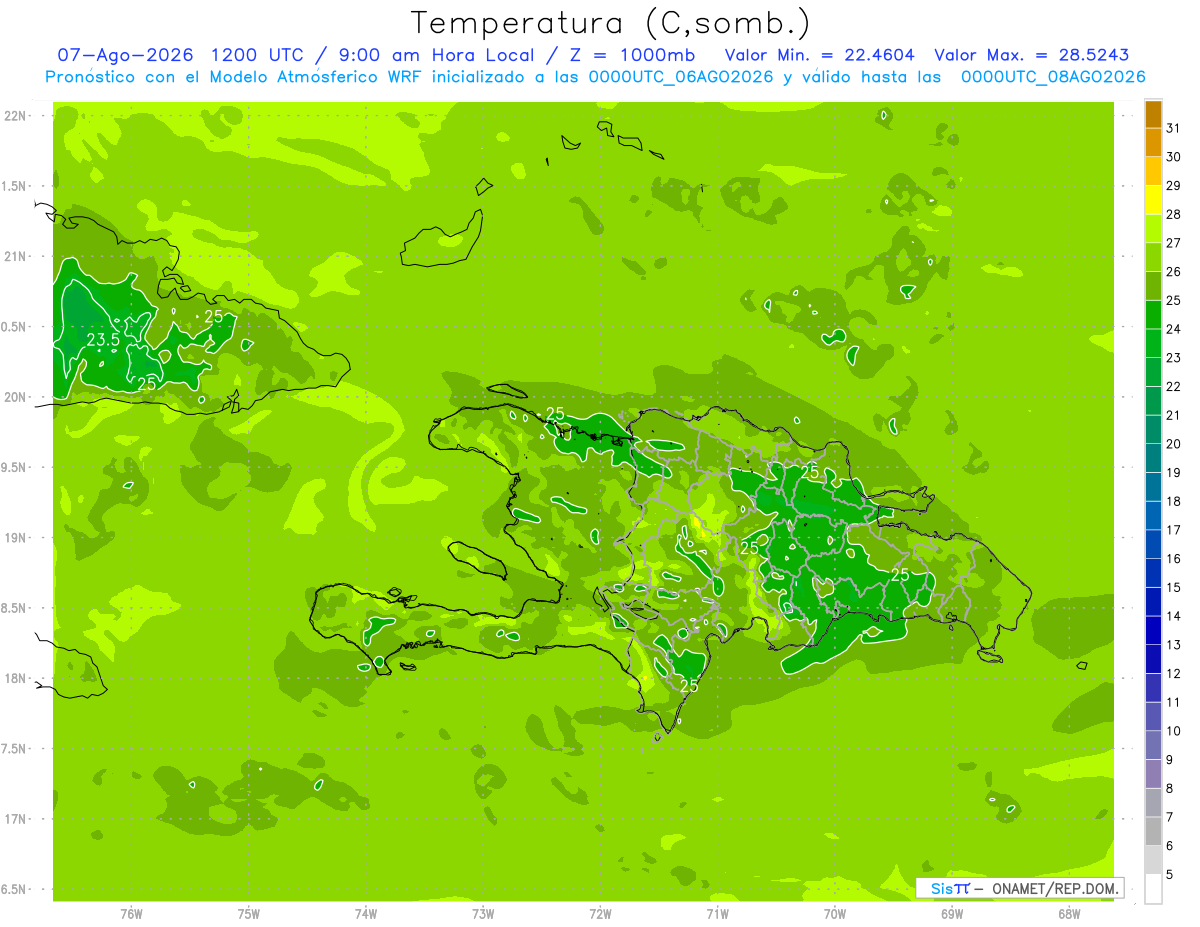
Task: Click the "0000UTC_08AGO2026" valid-until time
Action: 1052,77
